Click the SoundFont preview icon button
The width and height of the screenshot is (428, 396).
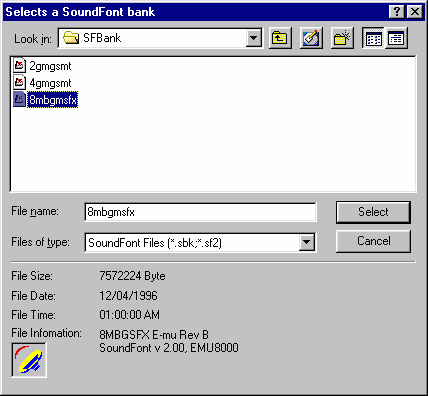point(29,360)
